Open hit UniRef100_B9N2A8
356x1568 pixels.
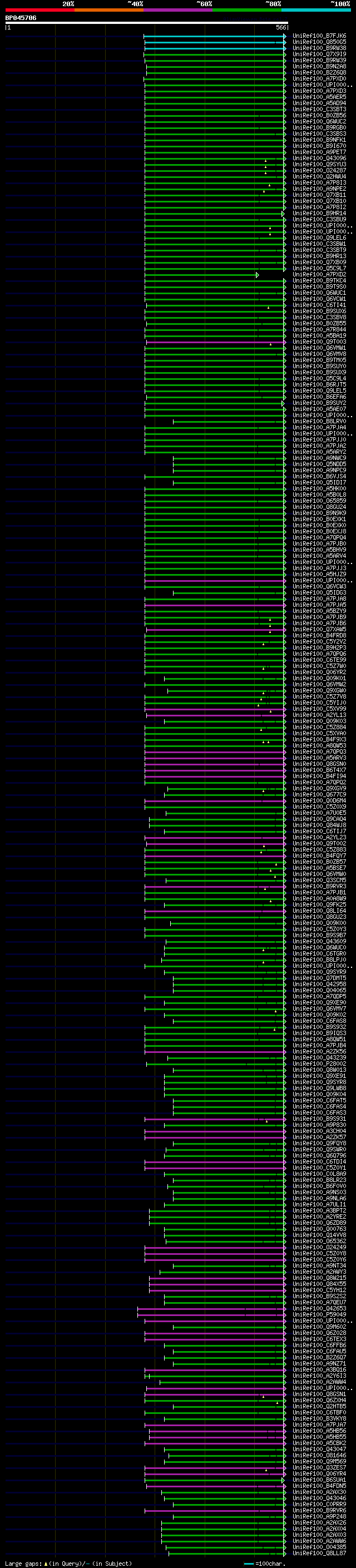[x=319, y=66]
